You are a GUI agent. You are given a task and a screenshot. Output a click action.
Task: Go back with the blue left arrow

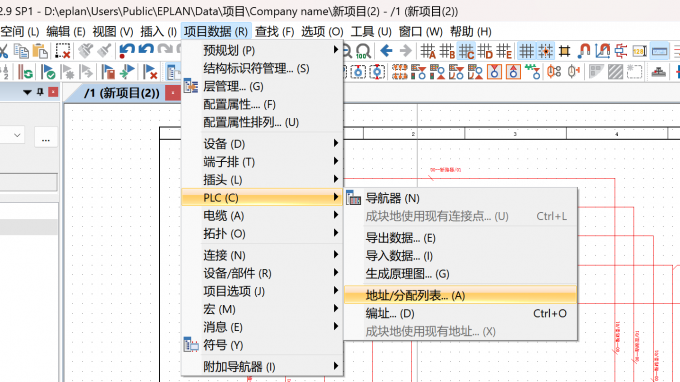tap(386, 51)
